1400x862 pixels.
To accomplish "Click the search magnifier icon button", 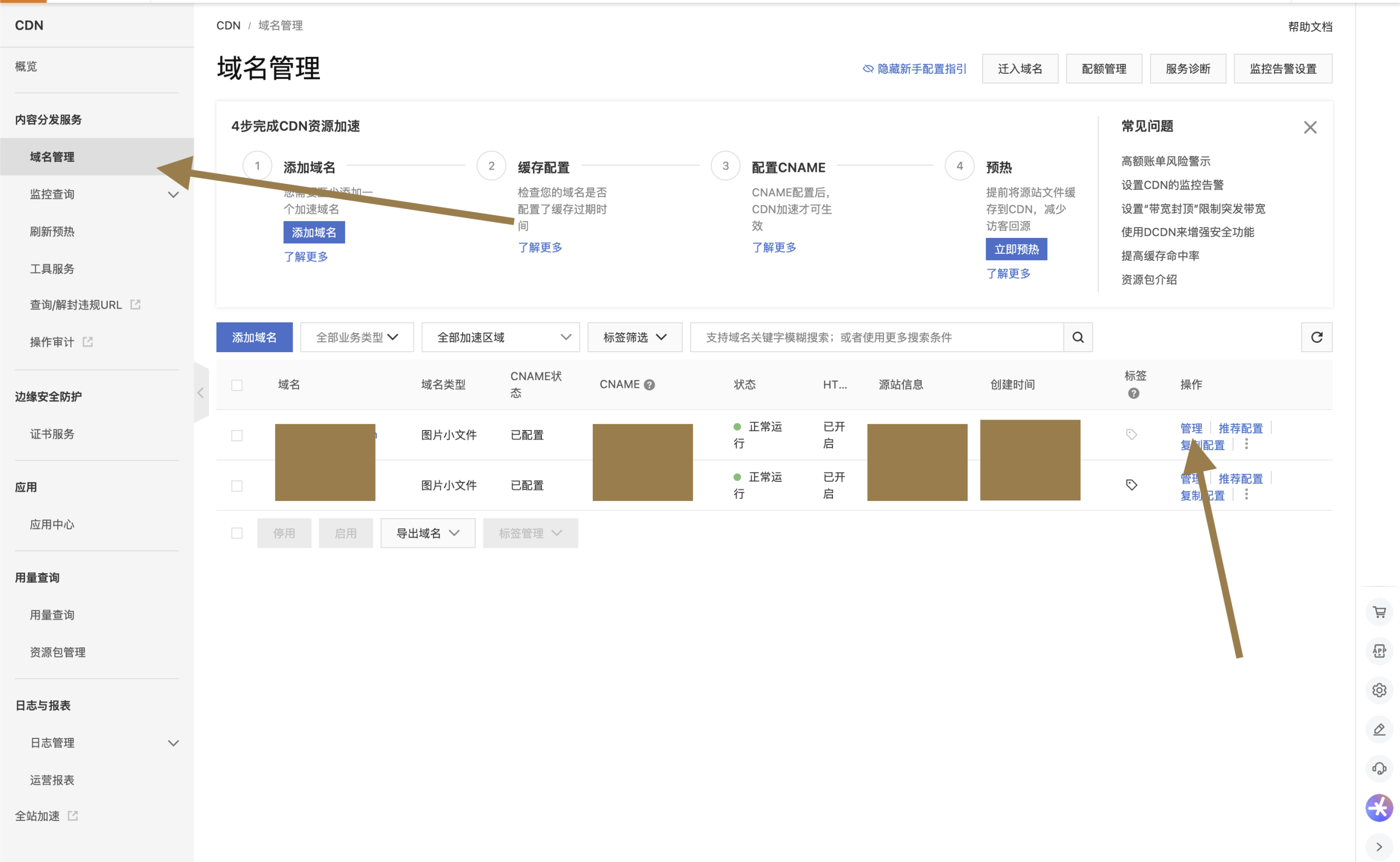I will pos(1078,337).
